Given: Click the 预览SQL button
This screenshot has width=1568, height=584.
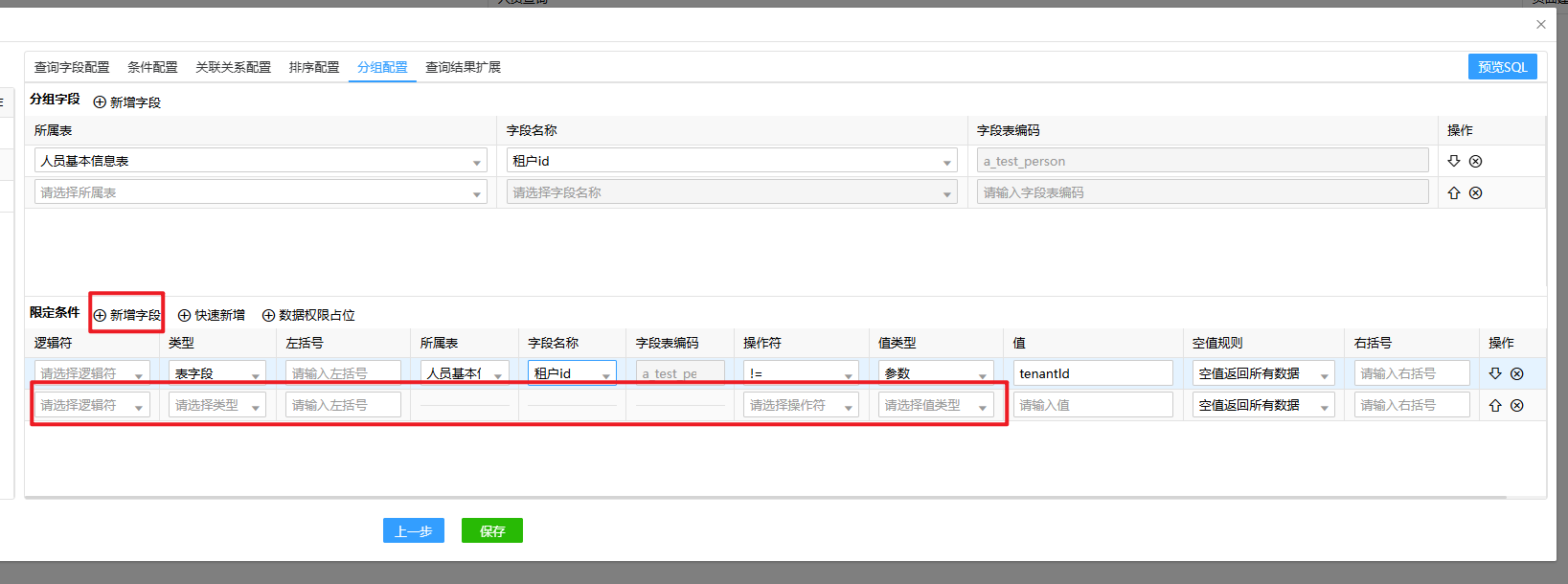Looking at the screenshot, I should click(x=1502, y=67).
